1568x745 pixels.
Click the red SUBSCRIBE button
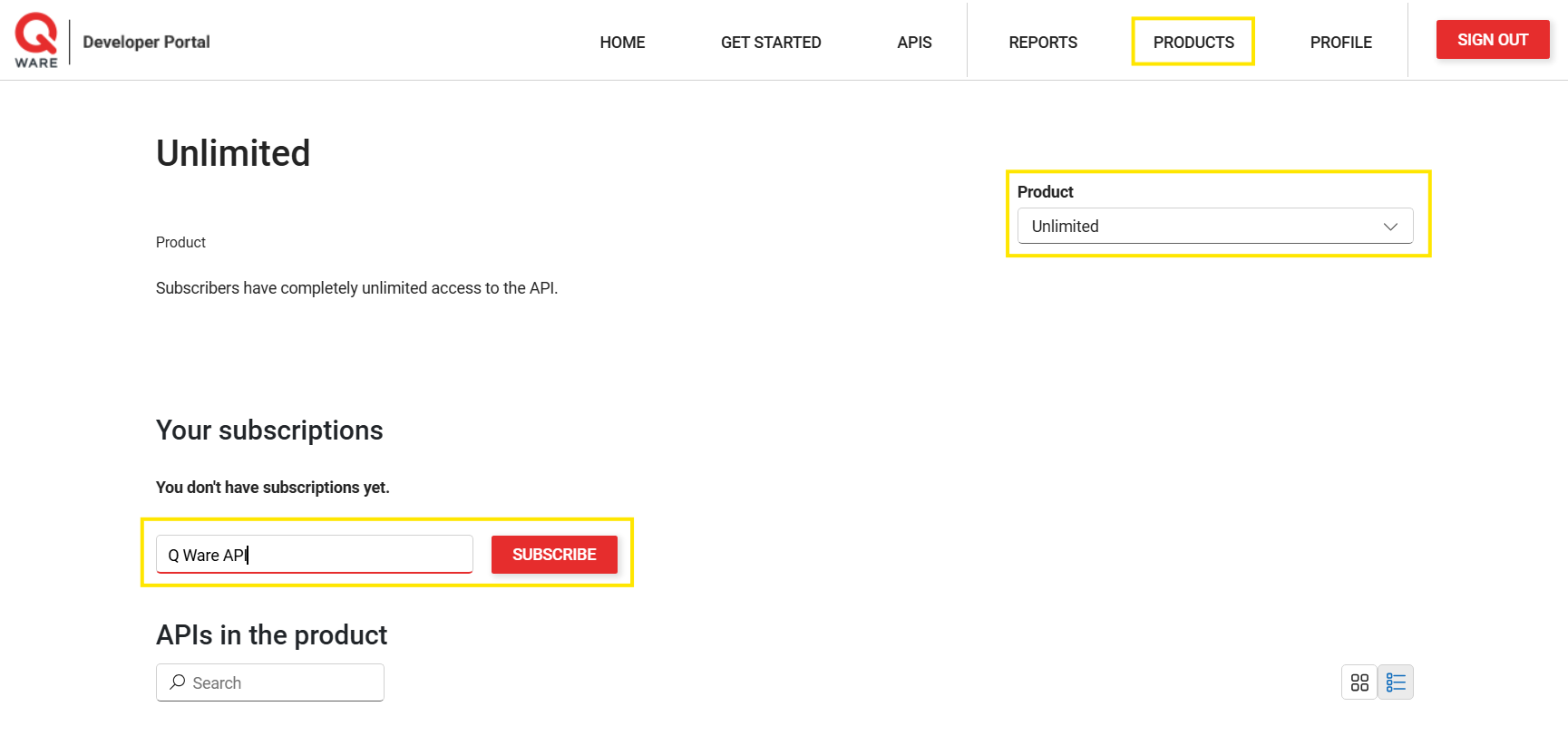click(554, 555)
